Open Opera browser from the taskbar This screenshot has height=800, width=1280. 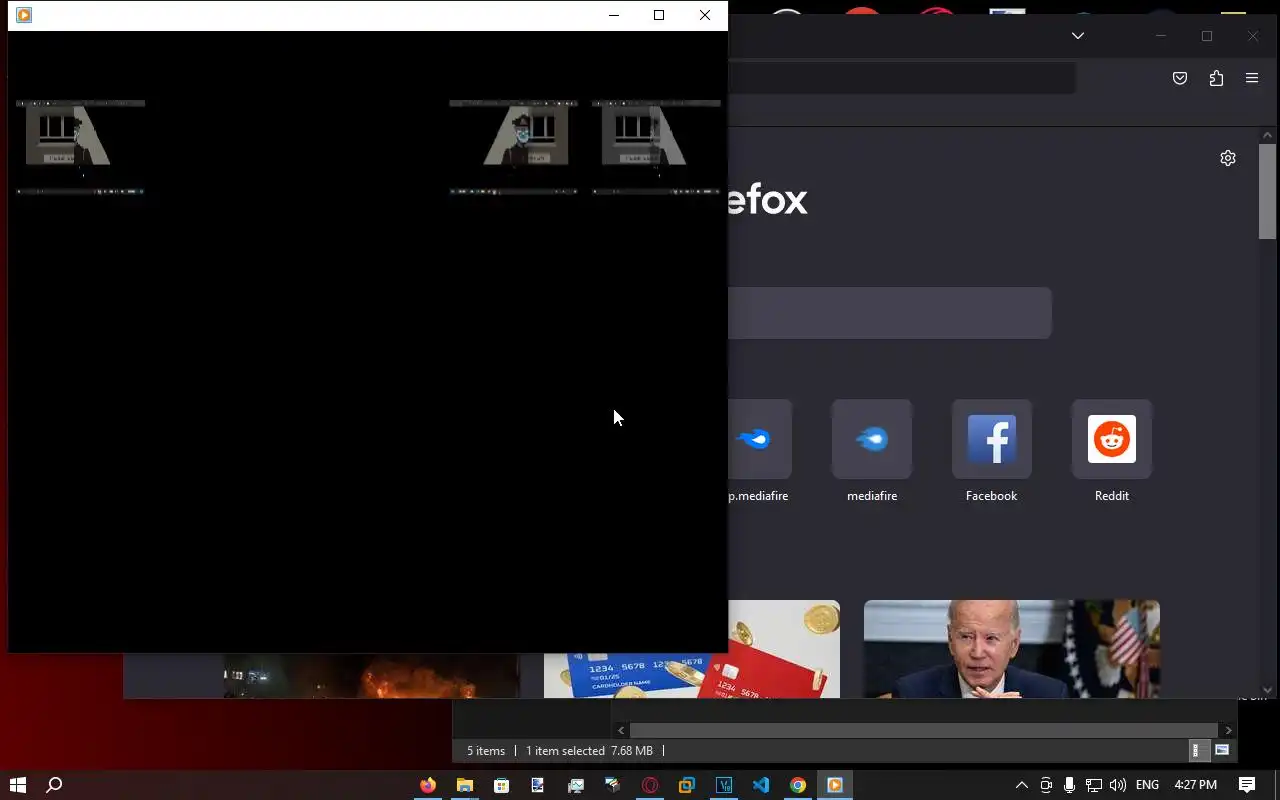[650, 785]
